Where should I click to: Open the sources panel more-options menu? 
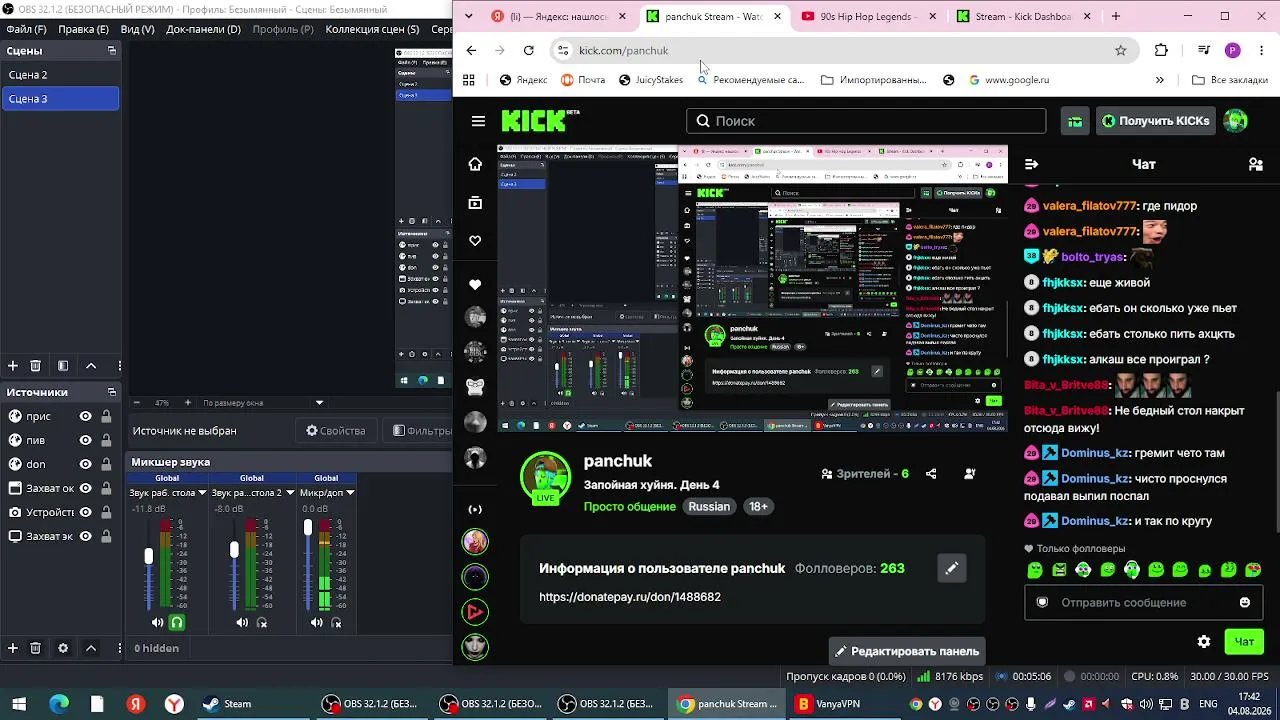(119, 648)
